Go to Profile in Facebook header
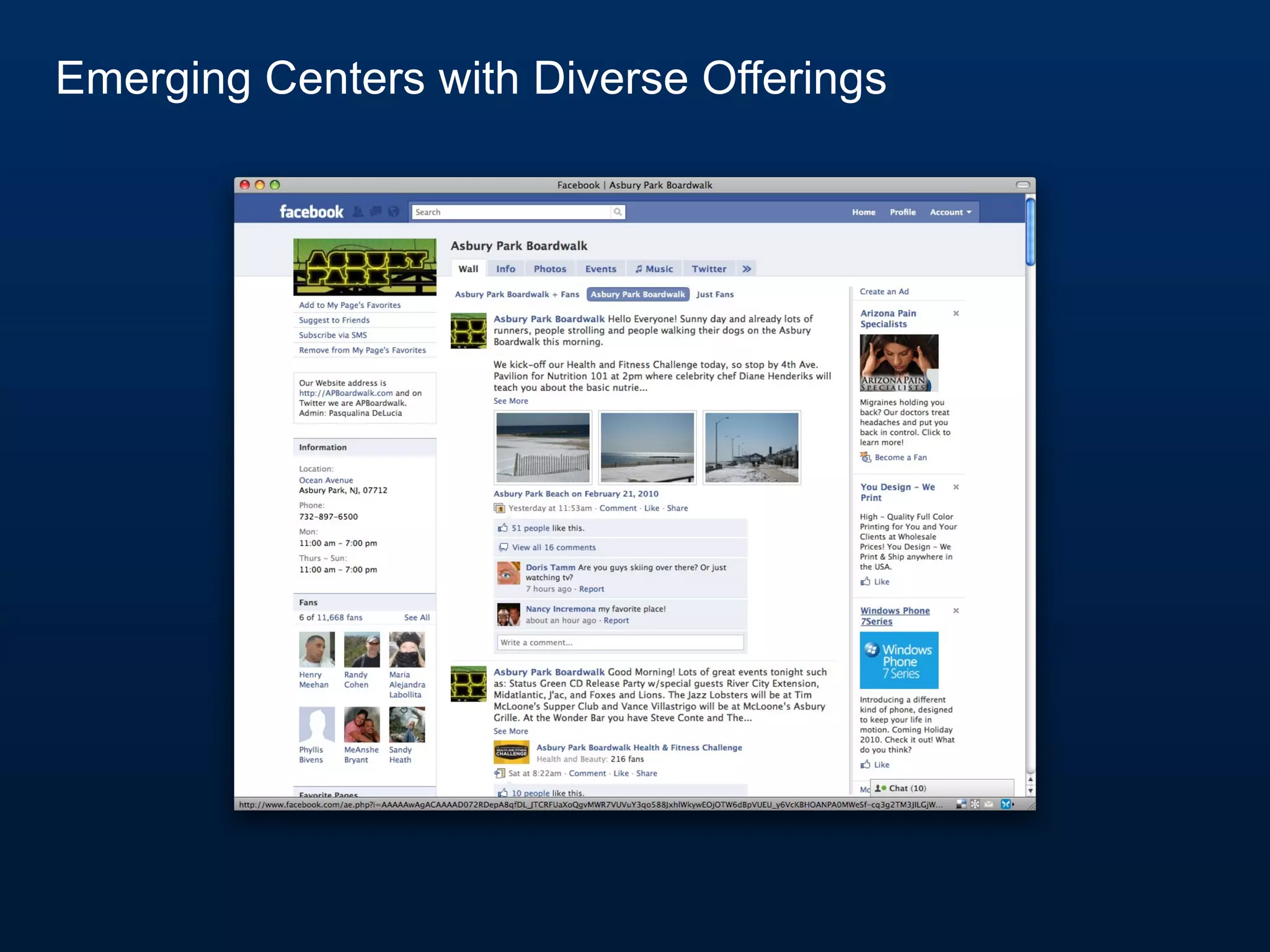 903,212
